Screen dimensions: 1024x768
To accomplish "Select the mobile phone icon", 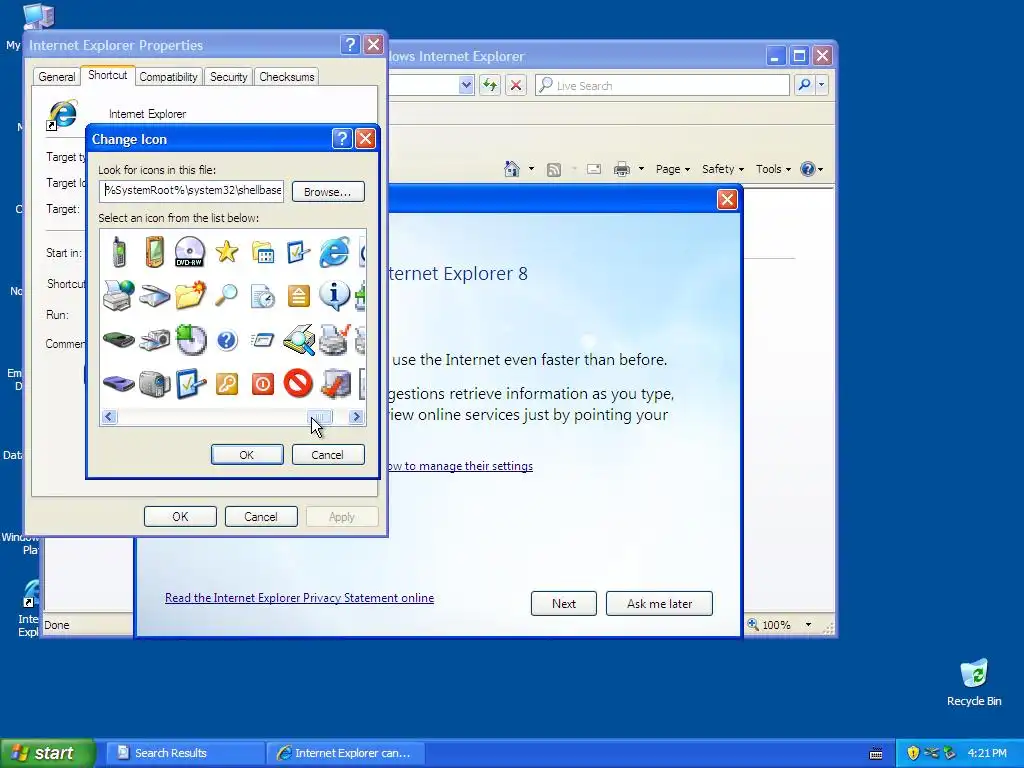I will [118, 252].
